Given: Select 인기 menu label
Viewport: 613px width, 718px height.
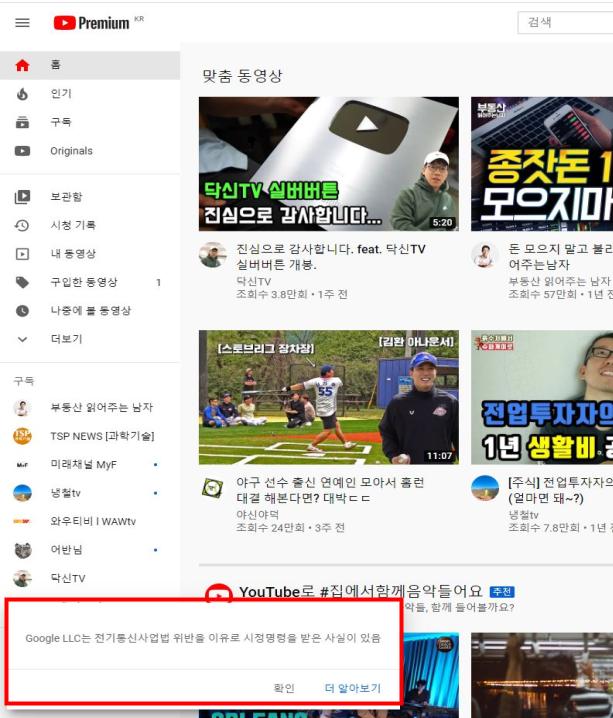Looking at the screenshot, I should click(61, 93).
